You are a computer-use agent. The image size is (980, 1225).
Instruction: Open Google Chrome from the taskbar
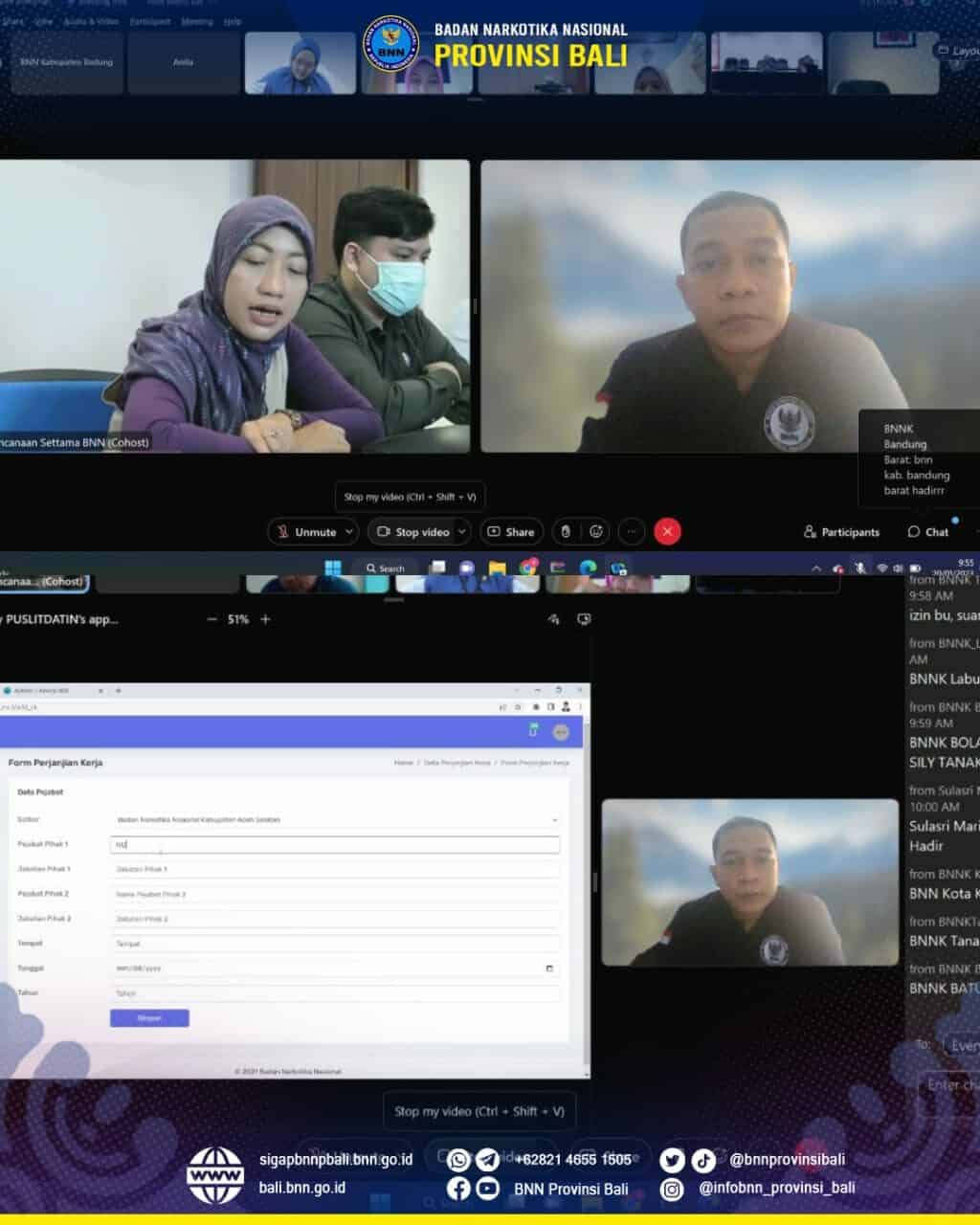coord(527,568)
